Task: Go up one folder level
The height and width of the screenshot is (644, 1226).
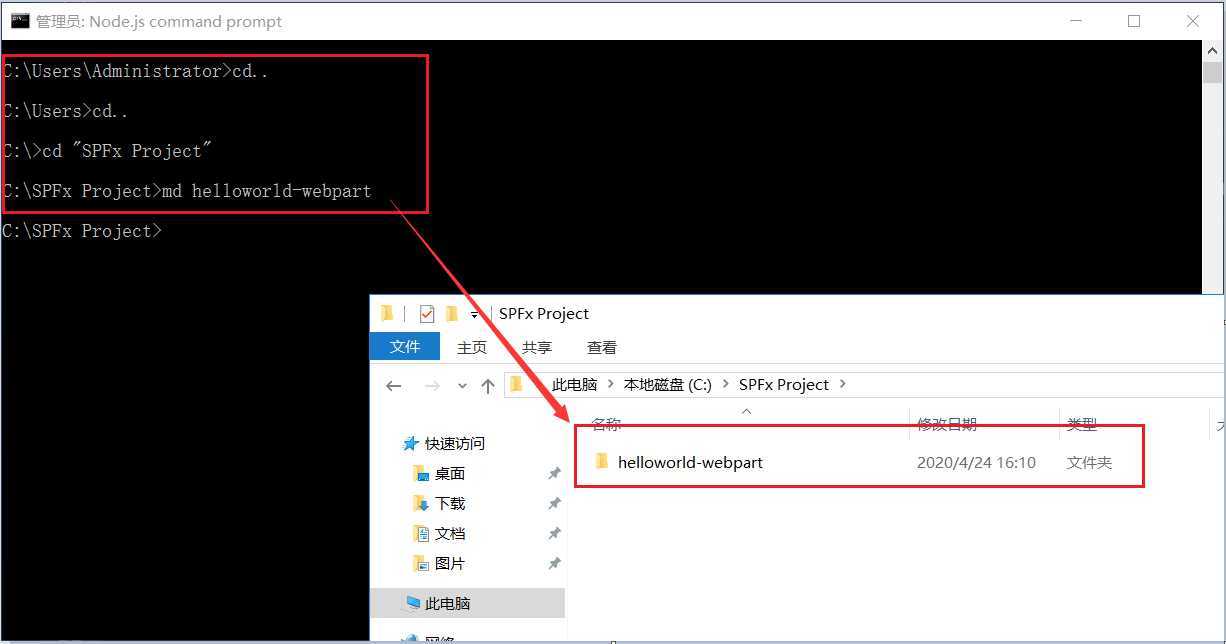Action: coord(488,385)
